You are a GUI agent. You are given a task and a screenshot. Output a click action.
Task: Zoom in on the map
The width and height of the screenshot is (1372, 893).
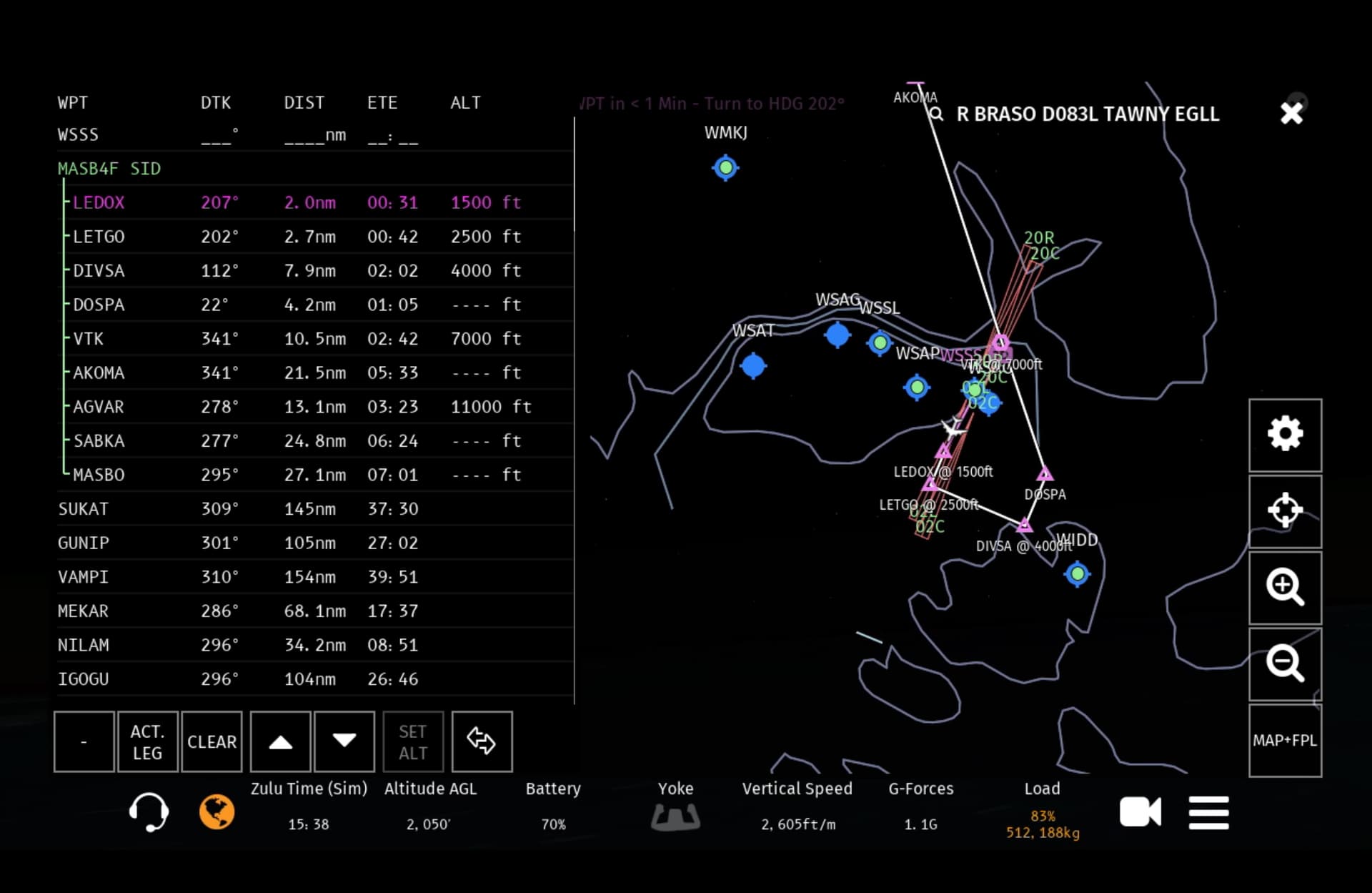coord(1285,587)
